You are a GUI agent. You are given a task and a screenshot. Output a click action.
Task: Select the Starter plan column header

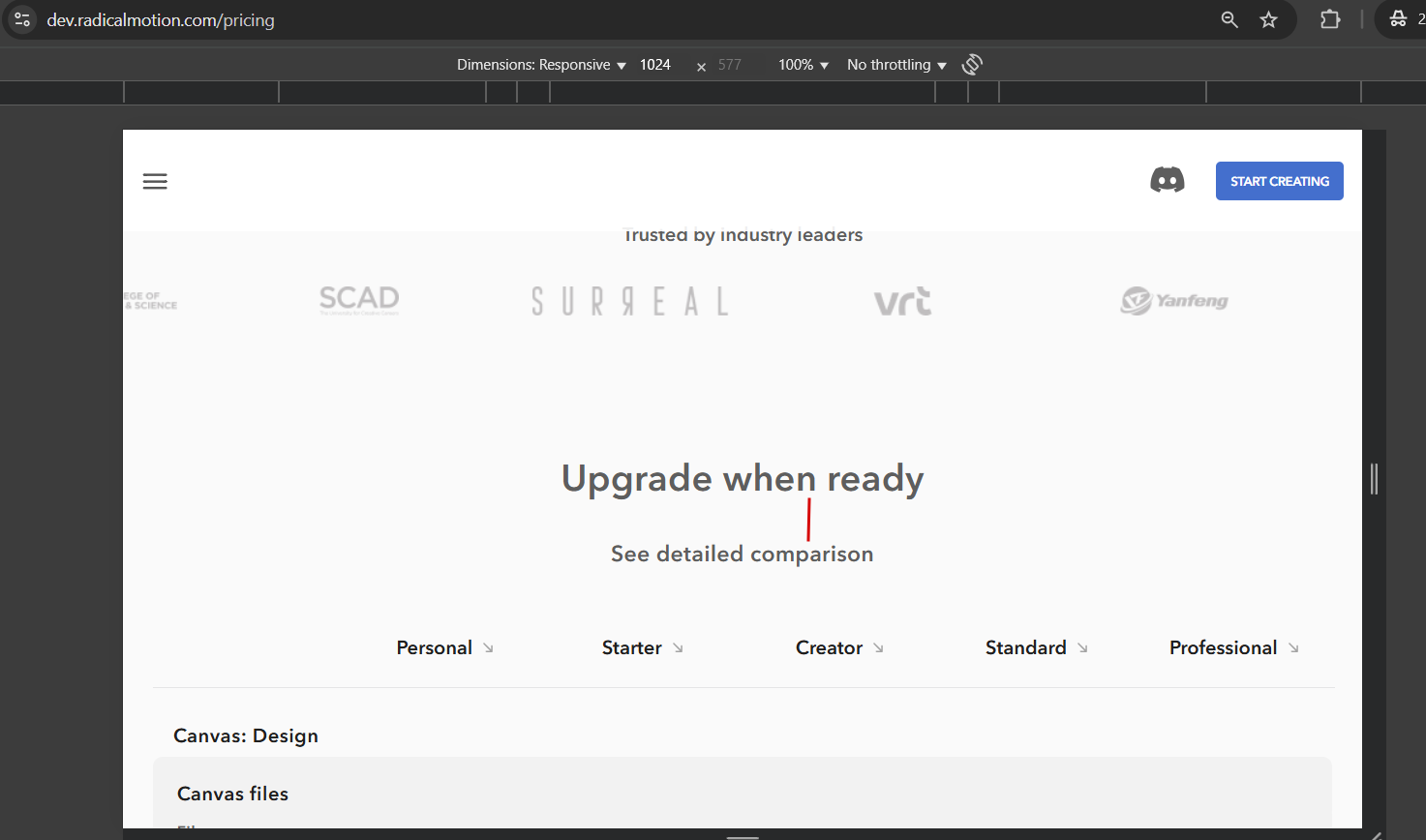coord(631,647)
